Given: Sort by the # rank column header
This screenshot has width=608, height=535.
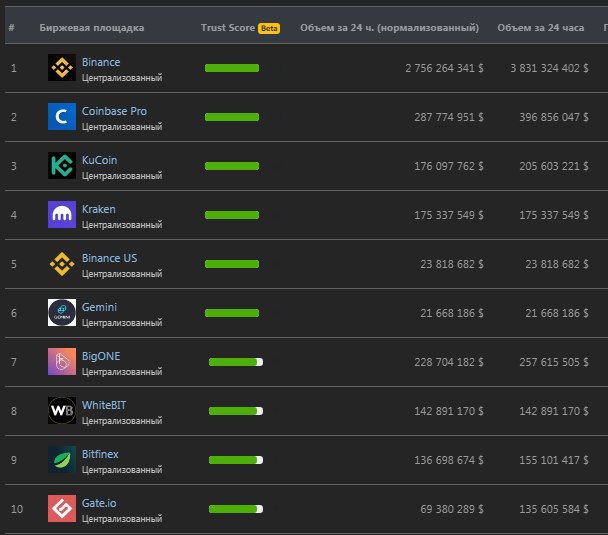Looking at the screenshot, I should point(12,28).
